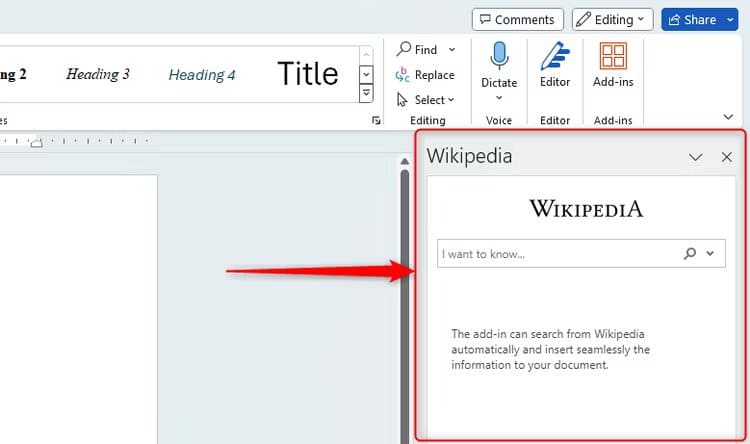
Task: Click the Wikipedia logo
Action: 586,209
